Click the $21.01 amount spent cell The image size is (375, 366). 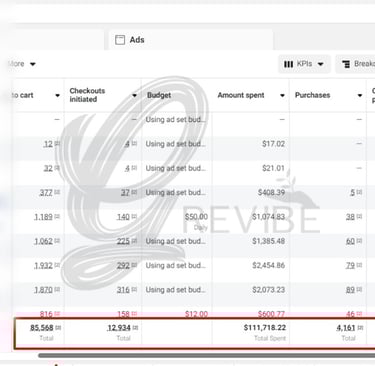[273, 168]
